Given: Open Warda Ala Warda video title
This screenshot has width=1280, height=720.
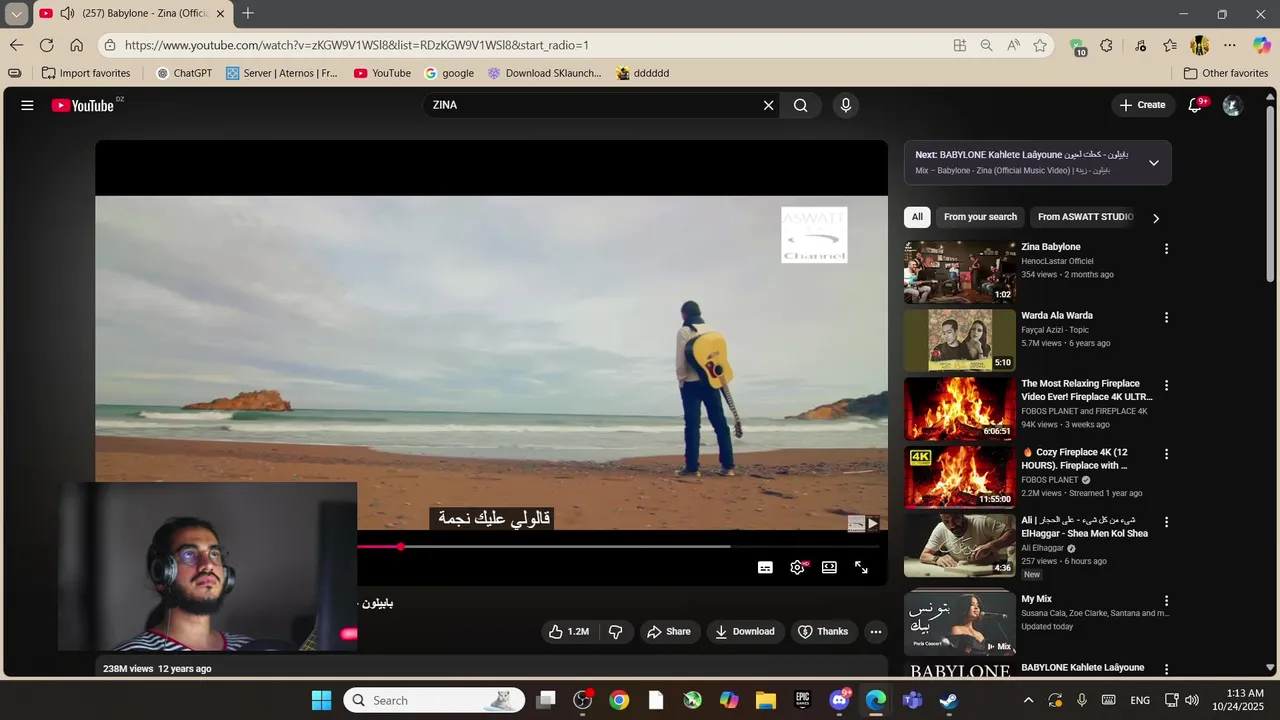Looking at the screenshot, I should (1057, 316).
